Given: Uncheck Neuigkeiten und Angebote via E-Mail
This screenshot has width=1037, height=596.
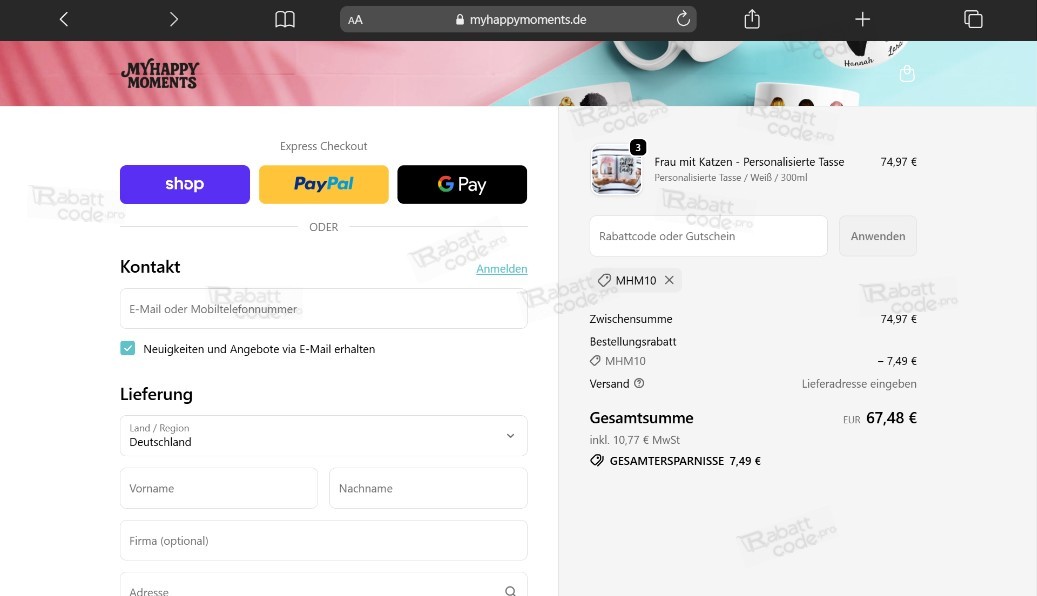Looking at the screenshot, I should [127, 348].
